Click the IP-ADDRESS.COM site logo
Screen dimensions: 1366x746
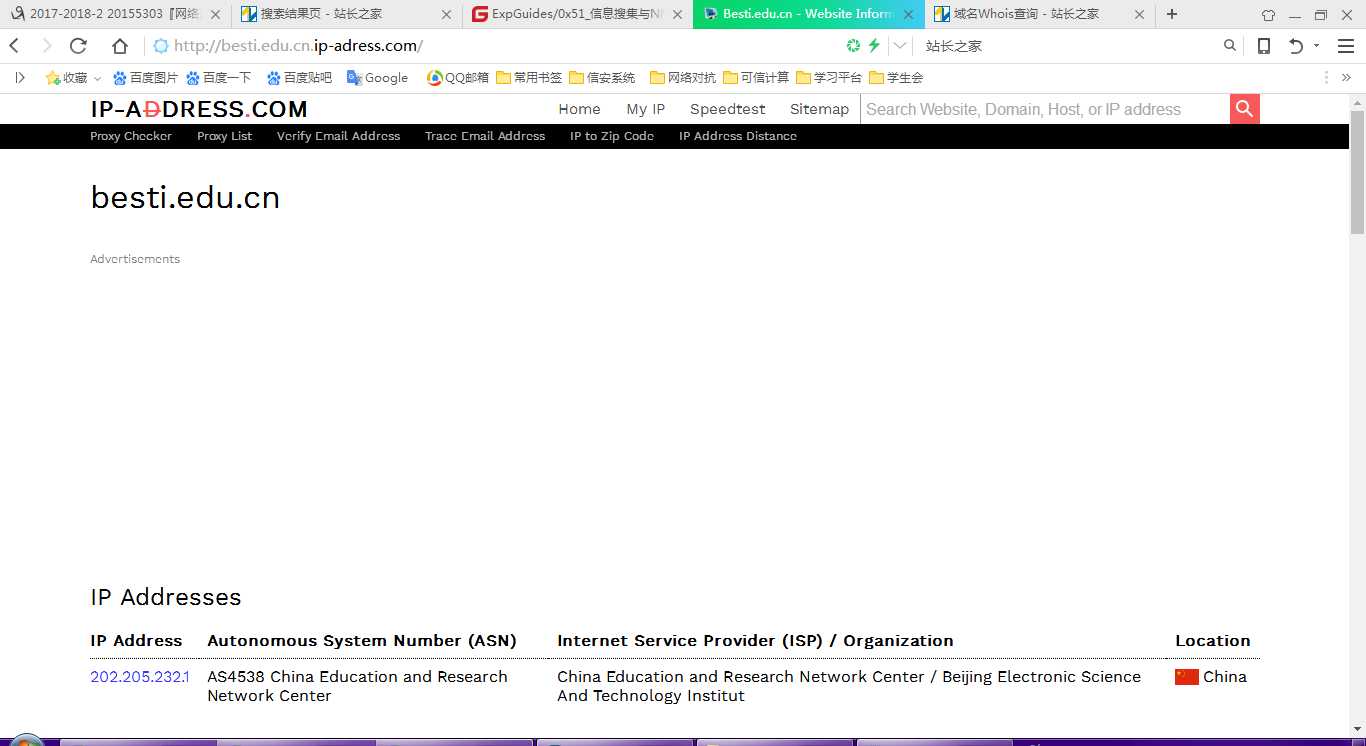(x=199, y=110)
